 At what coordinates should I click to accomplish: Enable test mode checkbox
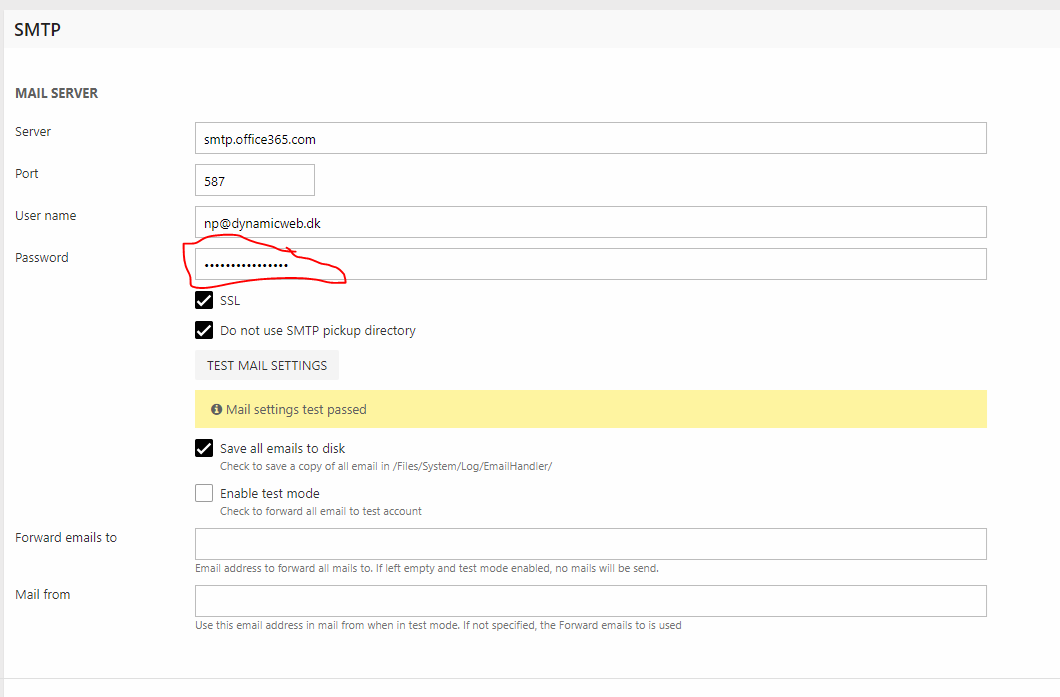coord(204,493)
